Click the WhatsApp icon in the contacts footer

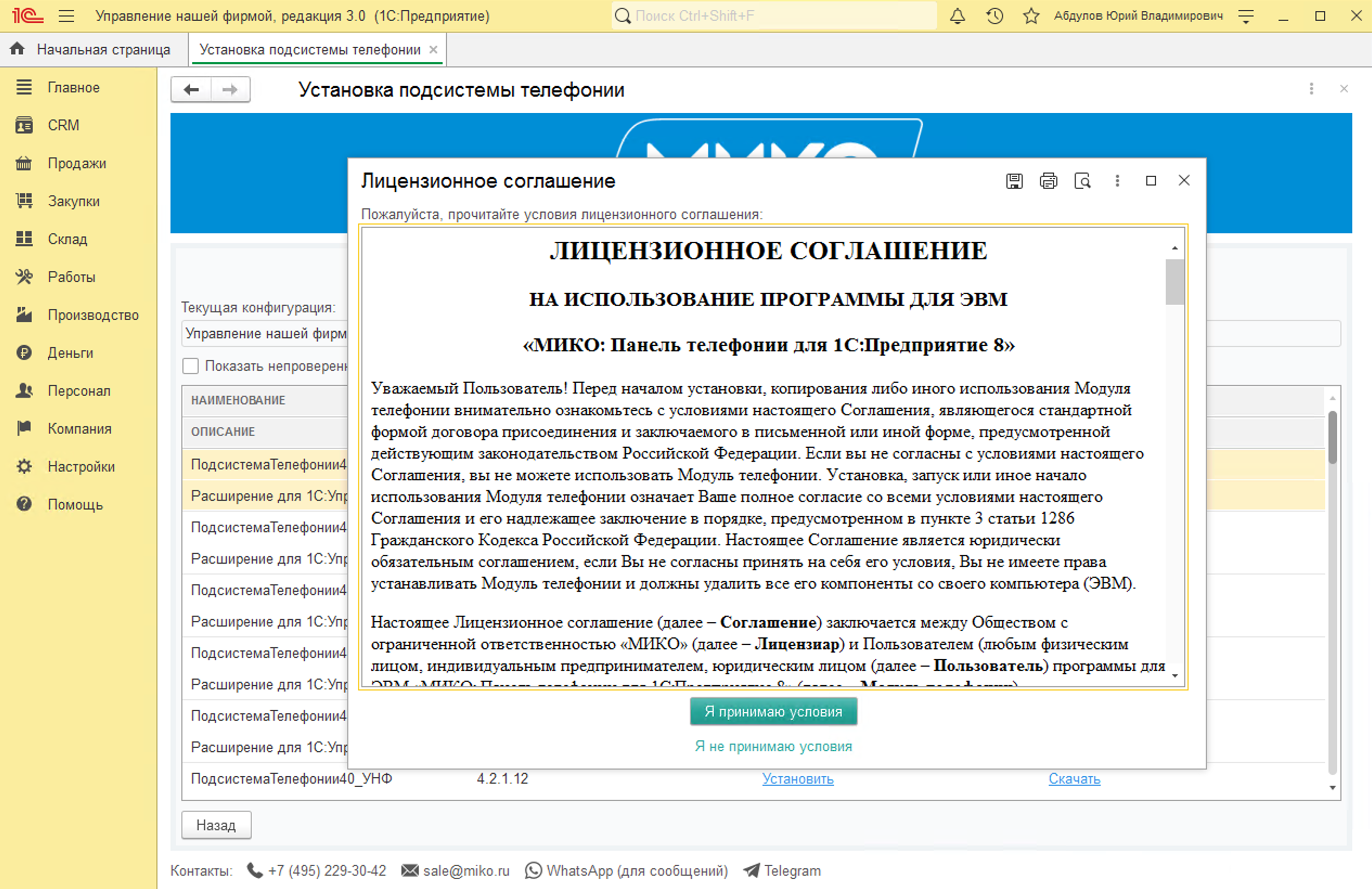(x=533, y=871)
